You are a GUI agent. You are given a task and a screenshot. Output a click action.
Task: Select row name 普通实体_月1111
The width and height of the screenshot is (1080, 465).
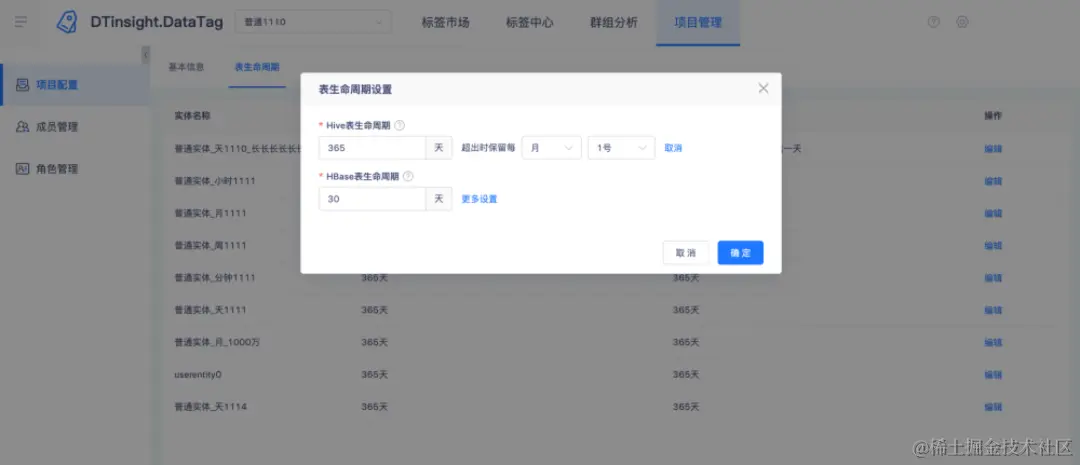click(210, 214)
